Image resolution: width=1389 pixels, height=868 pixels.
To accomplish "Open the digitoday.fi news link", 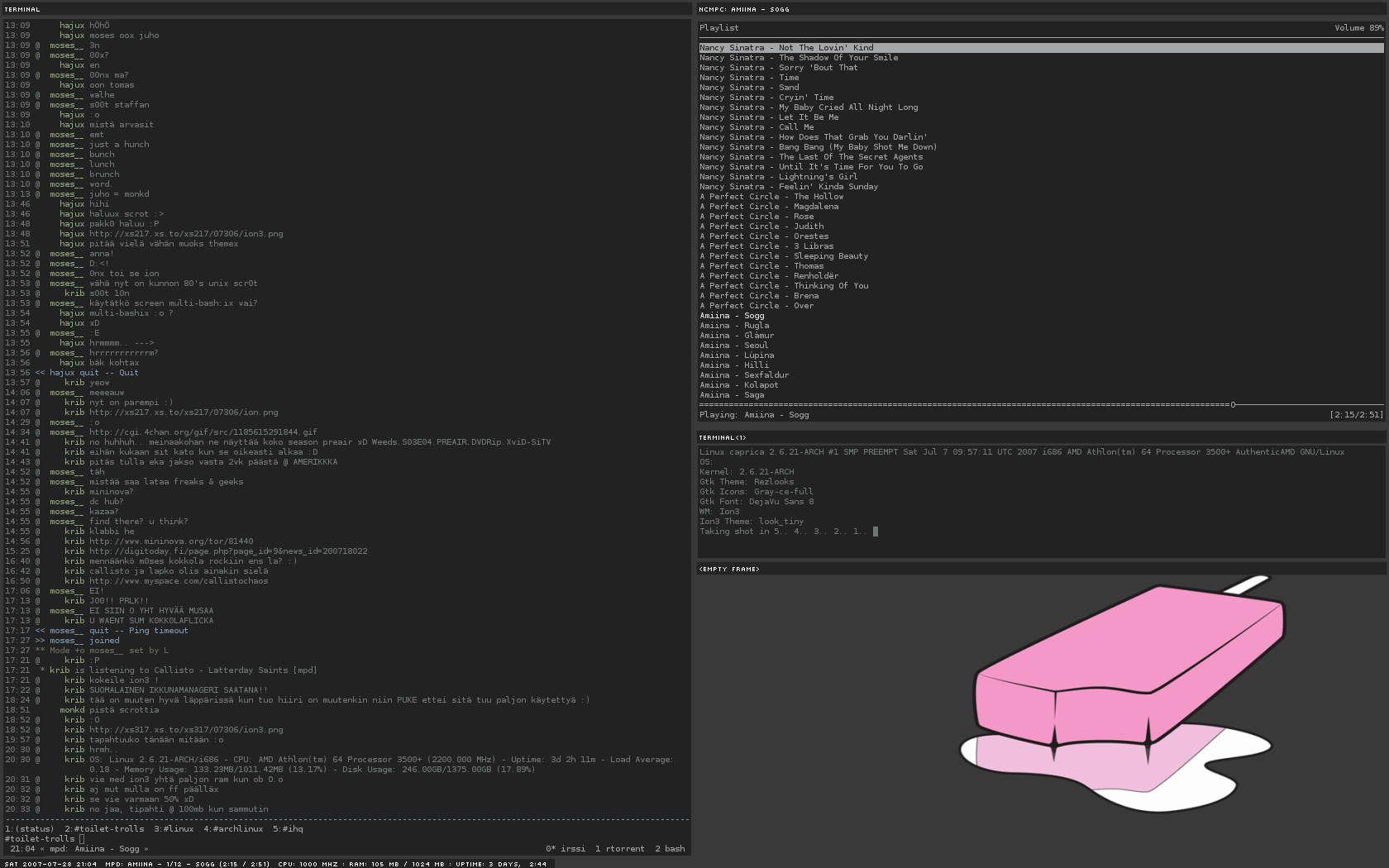I will [228, 551].
